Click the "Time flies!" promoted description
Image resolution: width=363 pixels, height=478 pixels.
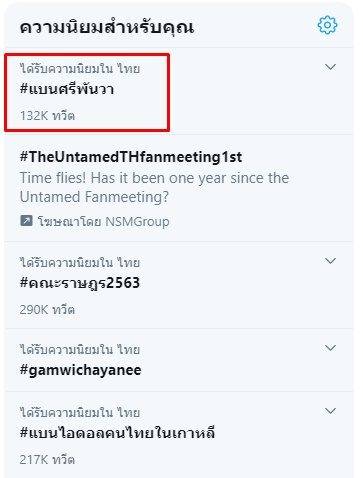click(x=154, y=187)
